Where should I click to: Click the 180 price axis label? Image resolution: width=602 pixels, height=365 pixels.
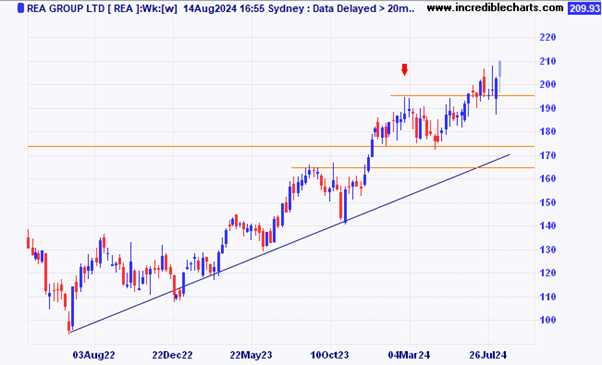tap(547, 131)
